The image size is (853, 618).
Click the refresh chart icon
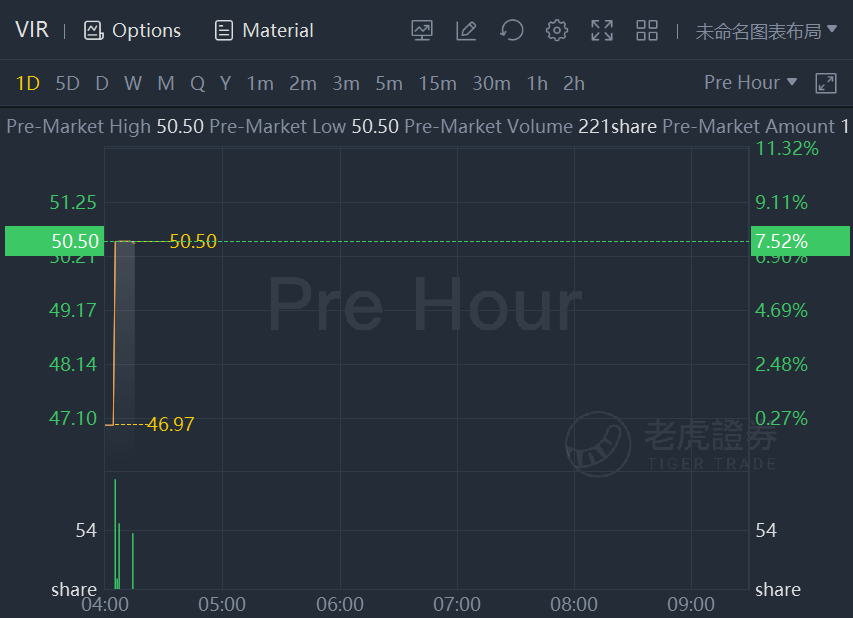click(512, 31)
